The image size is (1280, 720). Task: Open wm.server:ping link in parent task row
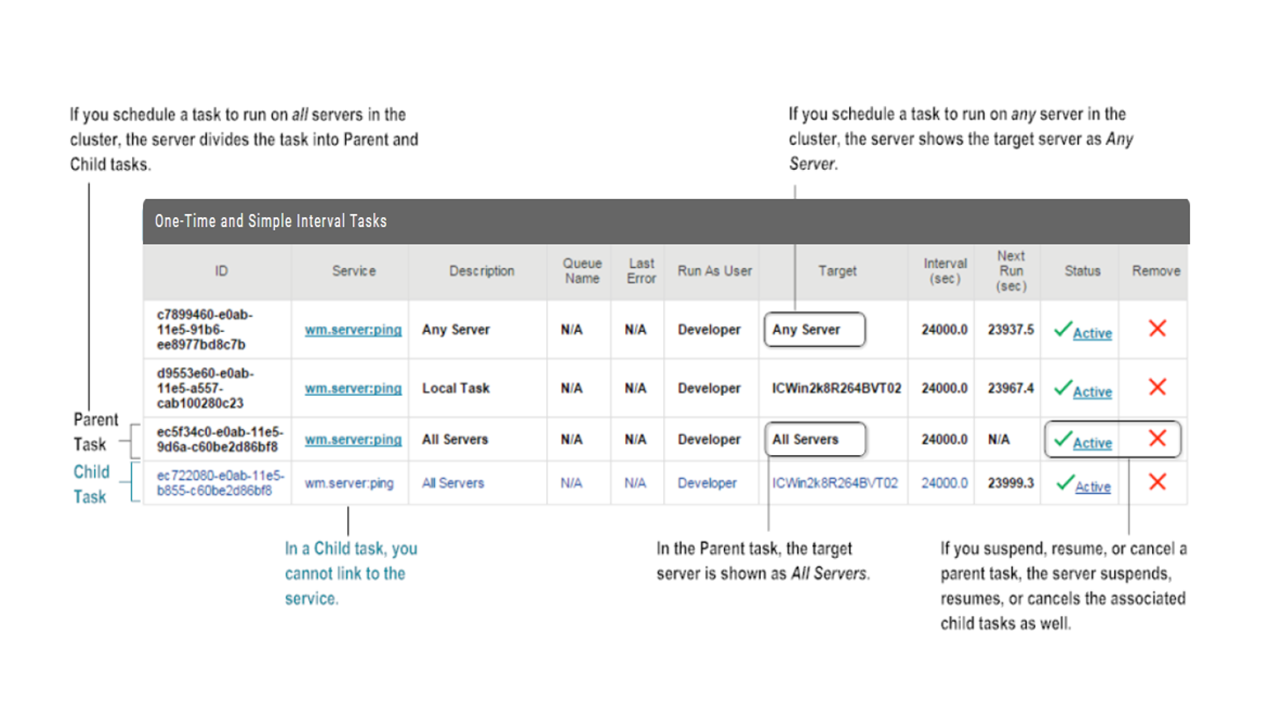(353, 439)
